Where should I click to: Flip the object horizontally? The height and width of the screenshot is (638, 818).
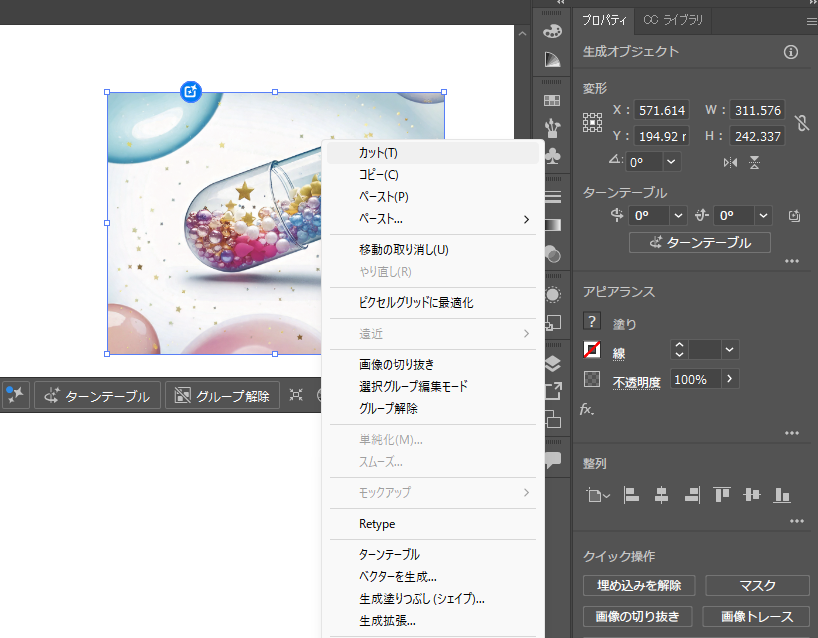click(730, 162)
